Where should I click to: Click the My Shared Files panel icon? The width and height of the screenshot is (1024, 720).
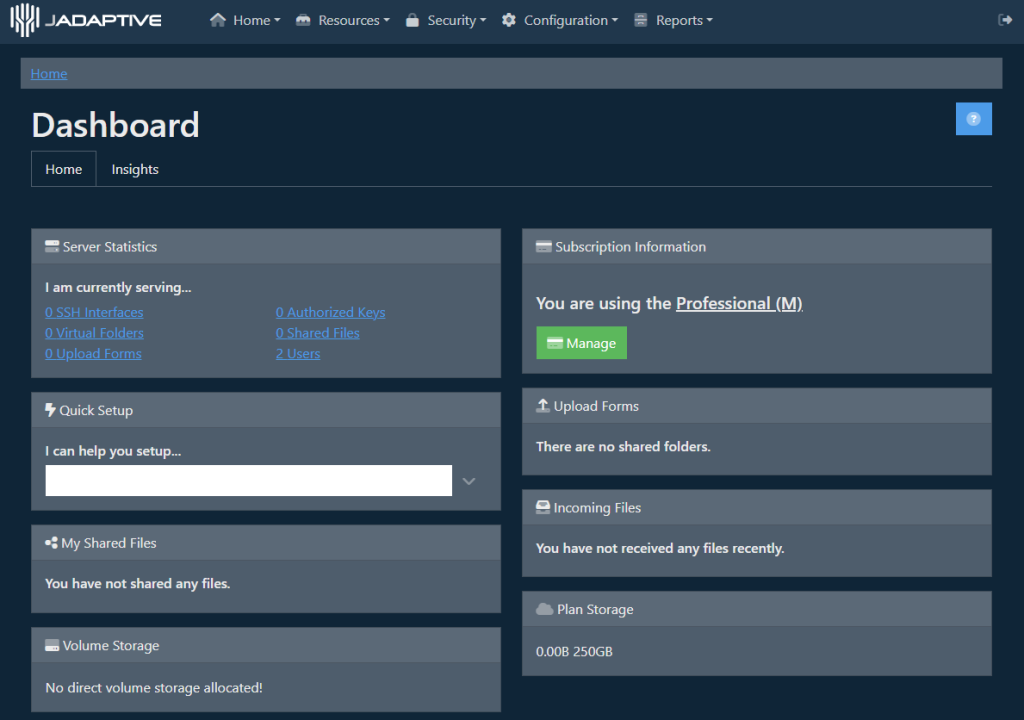[x=49, y=543]
